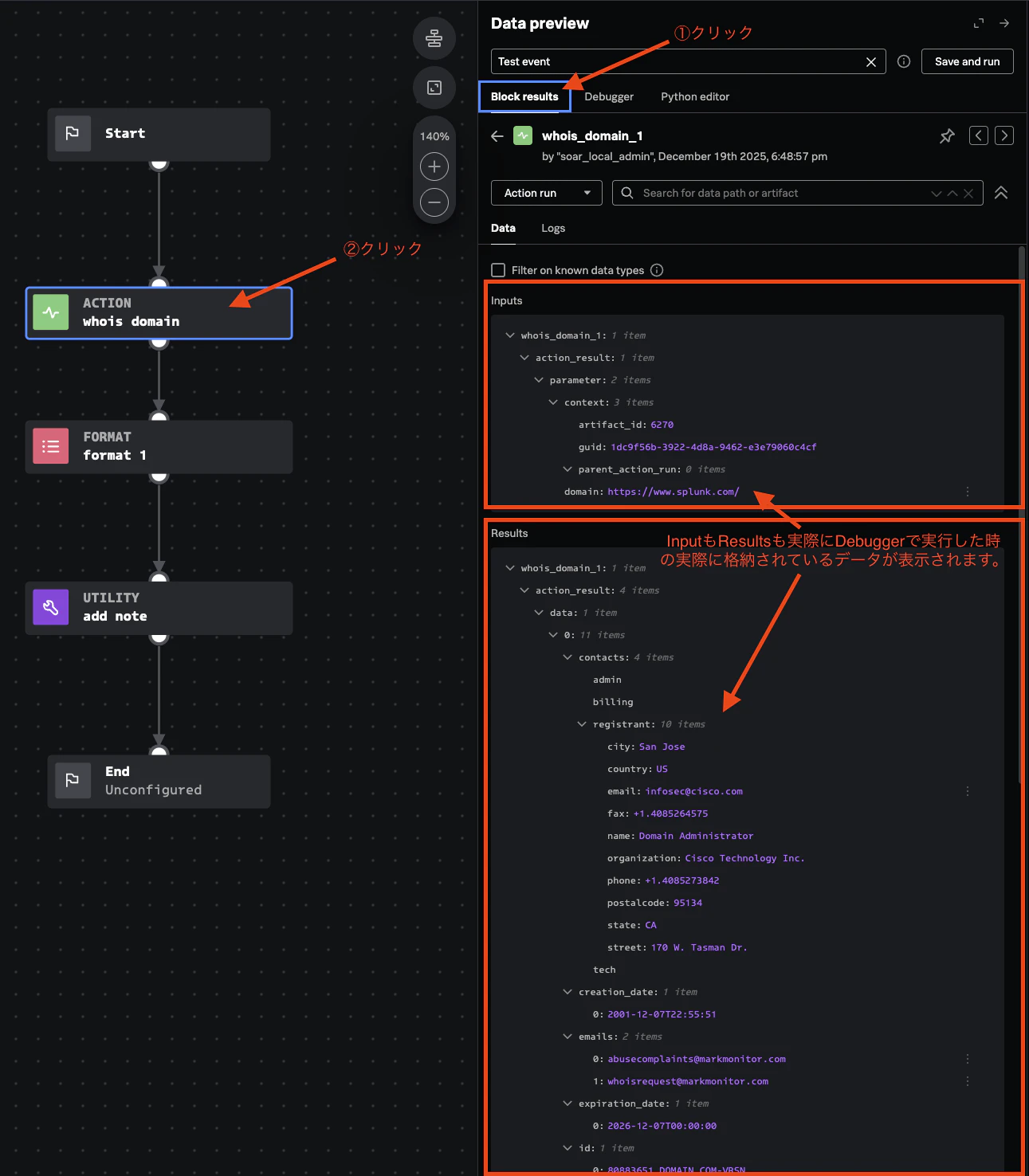The height and width of the screenshot is (1176, 1029).
Task: Open the Python editor tab
Action: tap(695, 96)
